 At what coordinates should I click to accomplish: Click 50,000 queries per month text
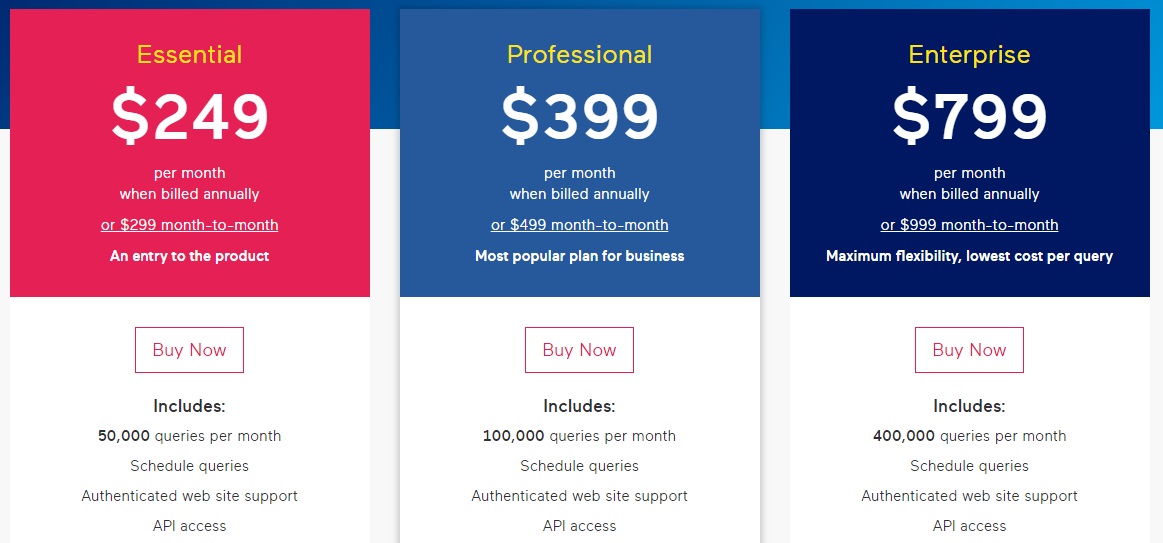tap(190, 436)
